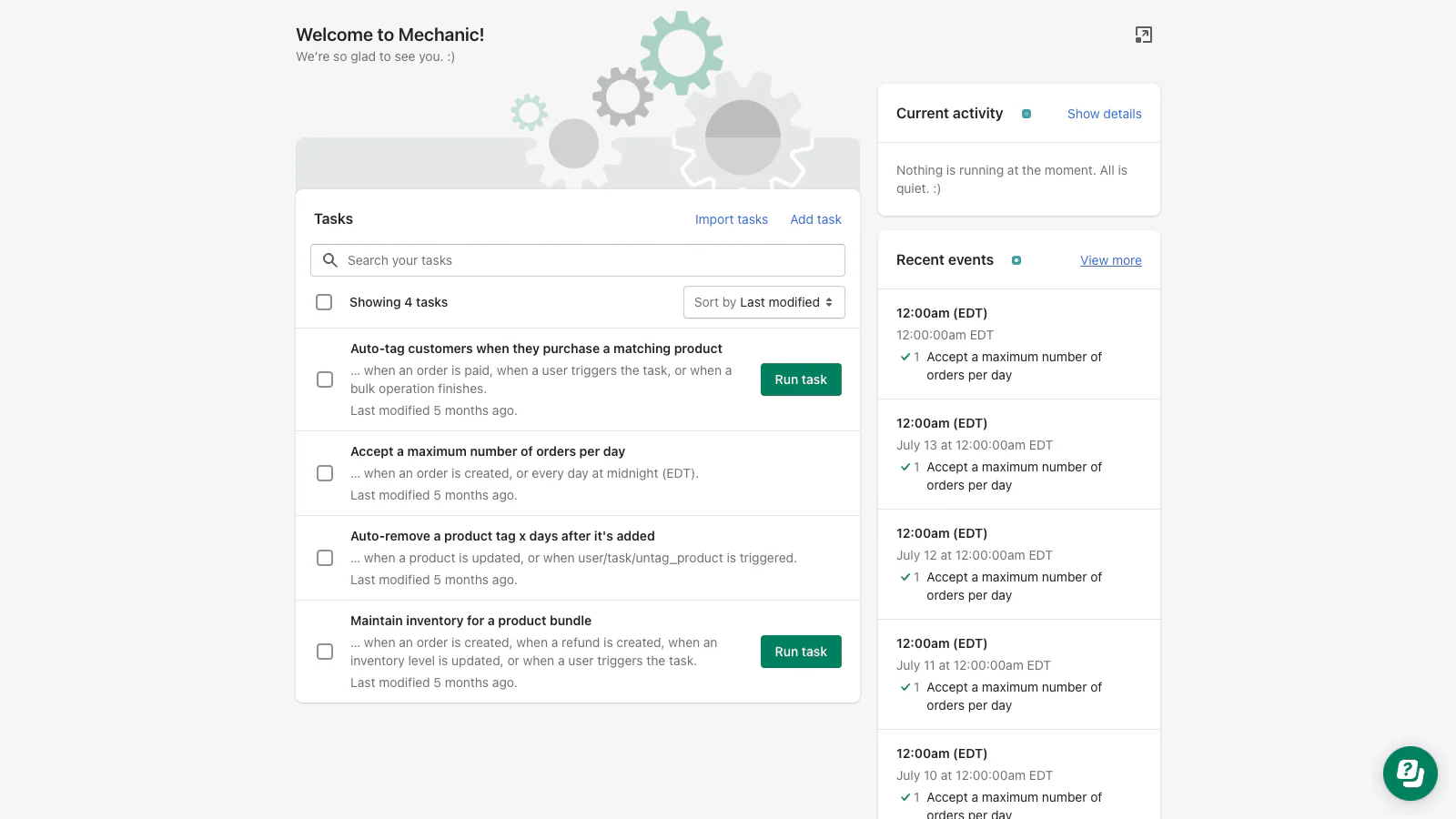
Task: Tick the Auto-remove product tag task checkbox
Action: pos(325,558)
